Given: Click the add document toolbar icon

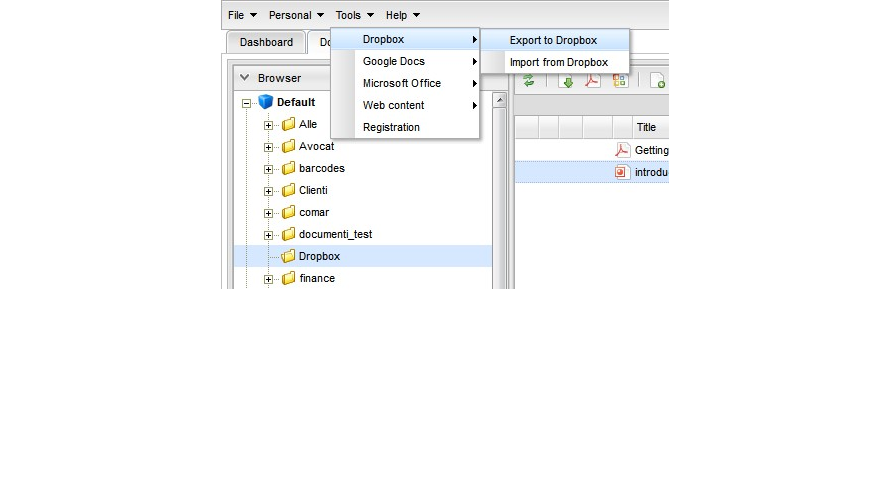Looking at the screenshot, I should [657, 81].
